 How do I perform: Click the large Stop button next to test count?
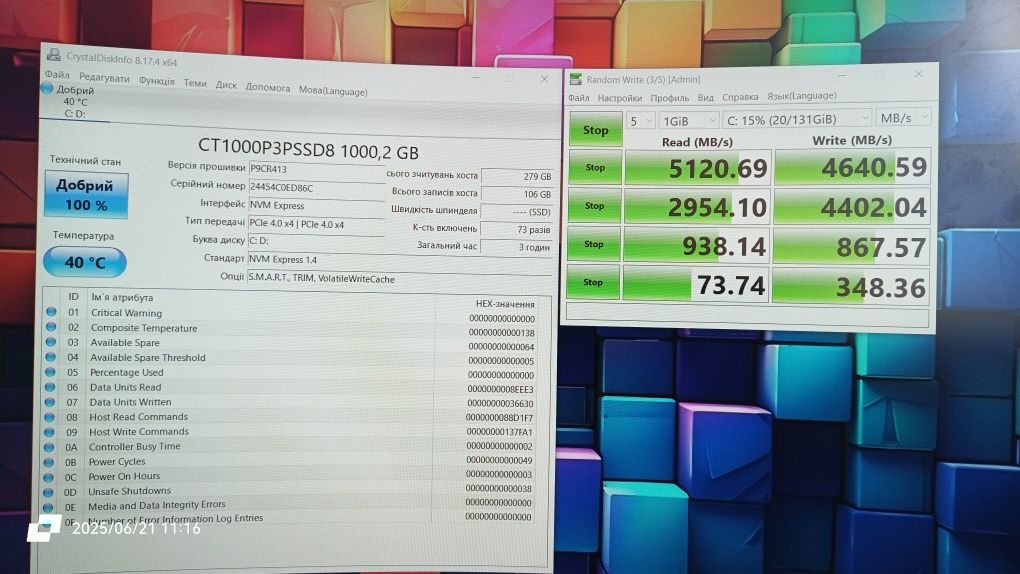tap(596, 130)
